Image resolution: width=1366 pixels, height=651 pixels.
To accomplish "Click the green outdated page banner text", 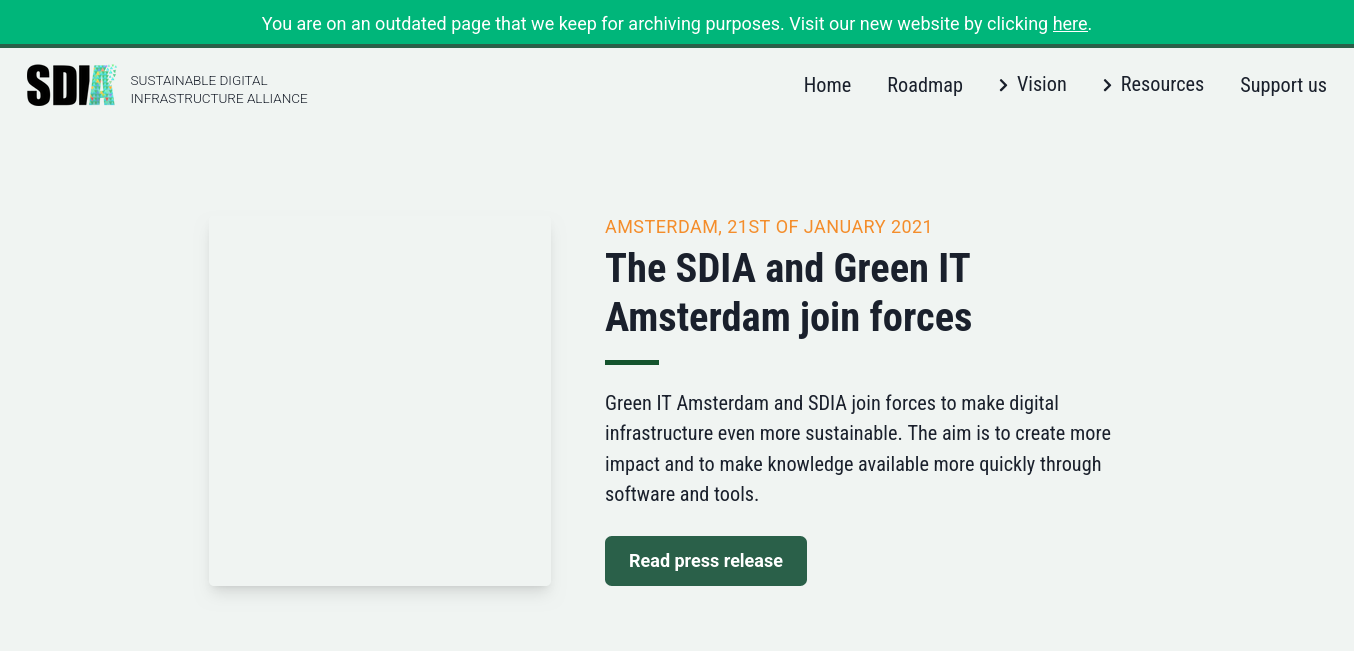I will [x=676, y=23].
